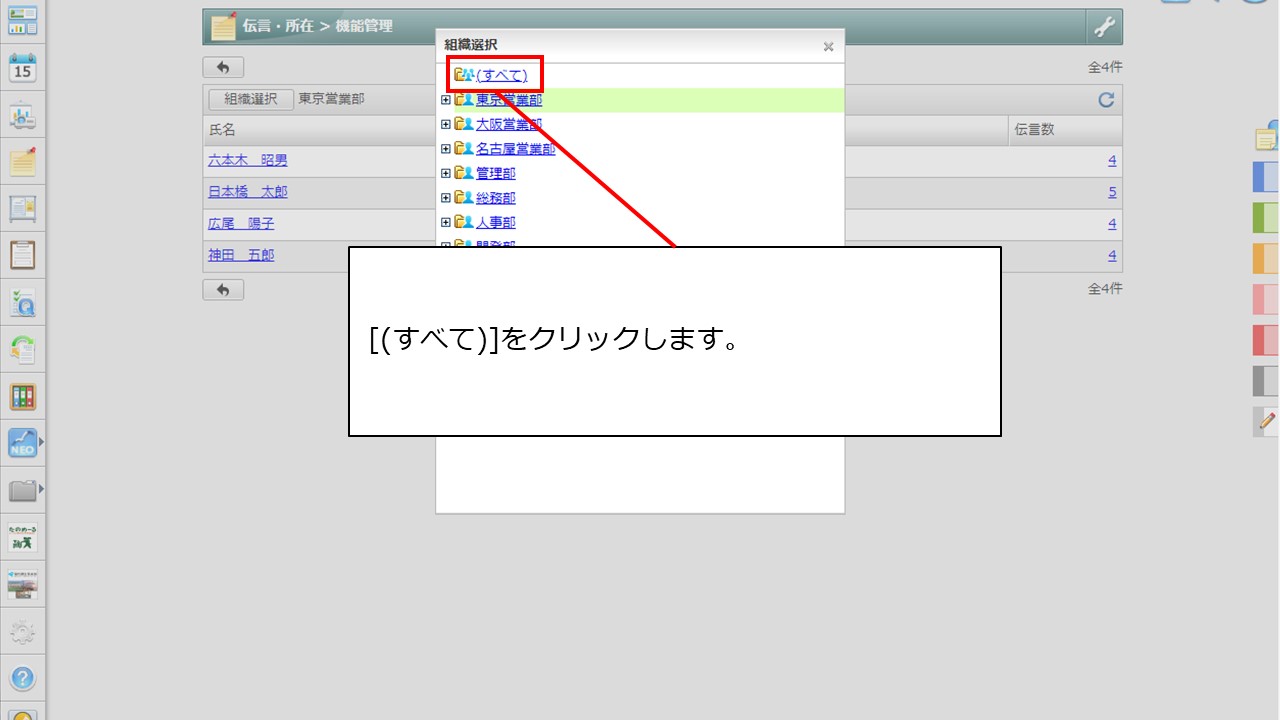Select the light pink color tab on right edge
1280x720 pixels.
tap(1266, 299)
